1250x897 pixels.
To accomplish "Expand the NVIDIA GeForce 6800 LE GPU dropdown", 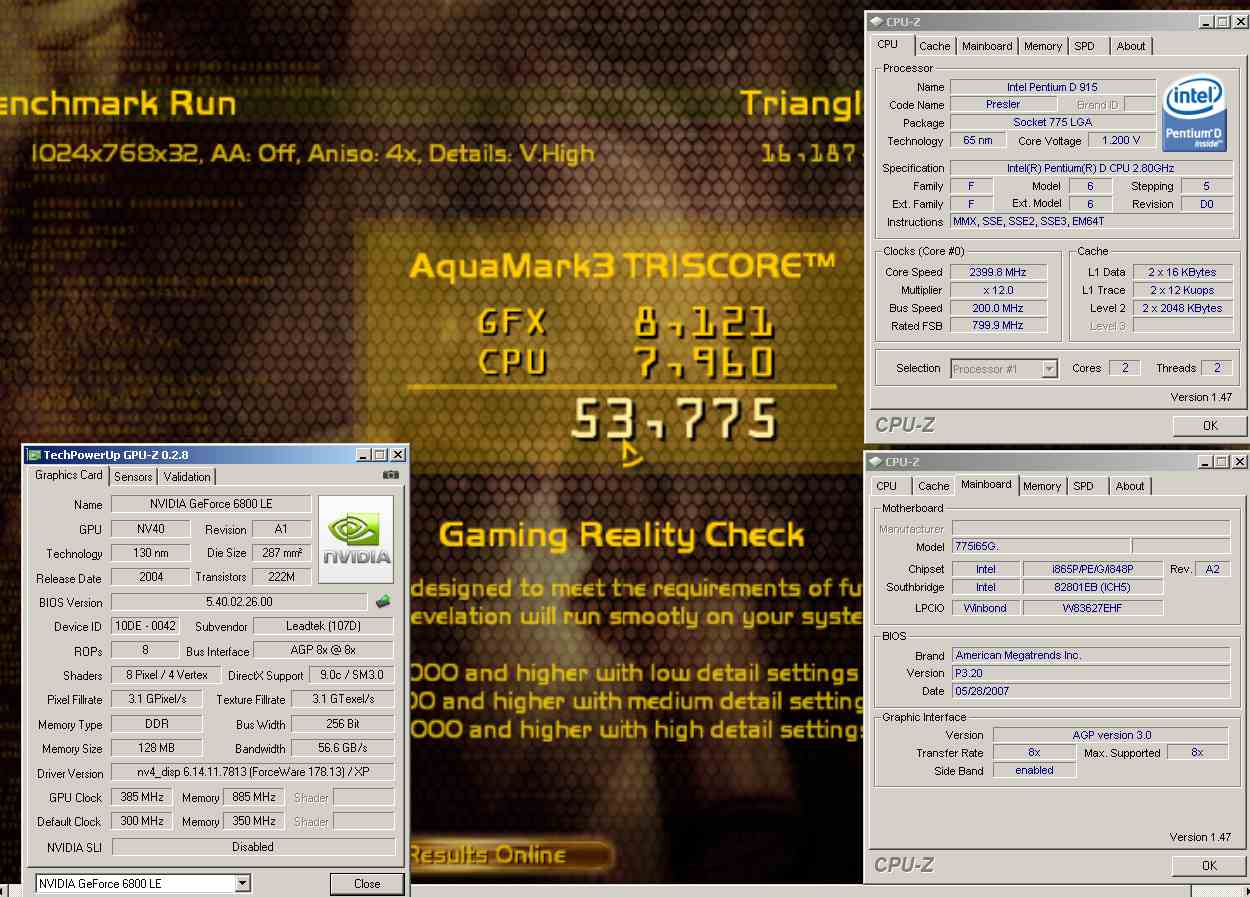I will pos(242,884).
